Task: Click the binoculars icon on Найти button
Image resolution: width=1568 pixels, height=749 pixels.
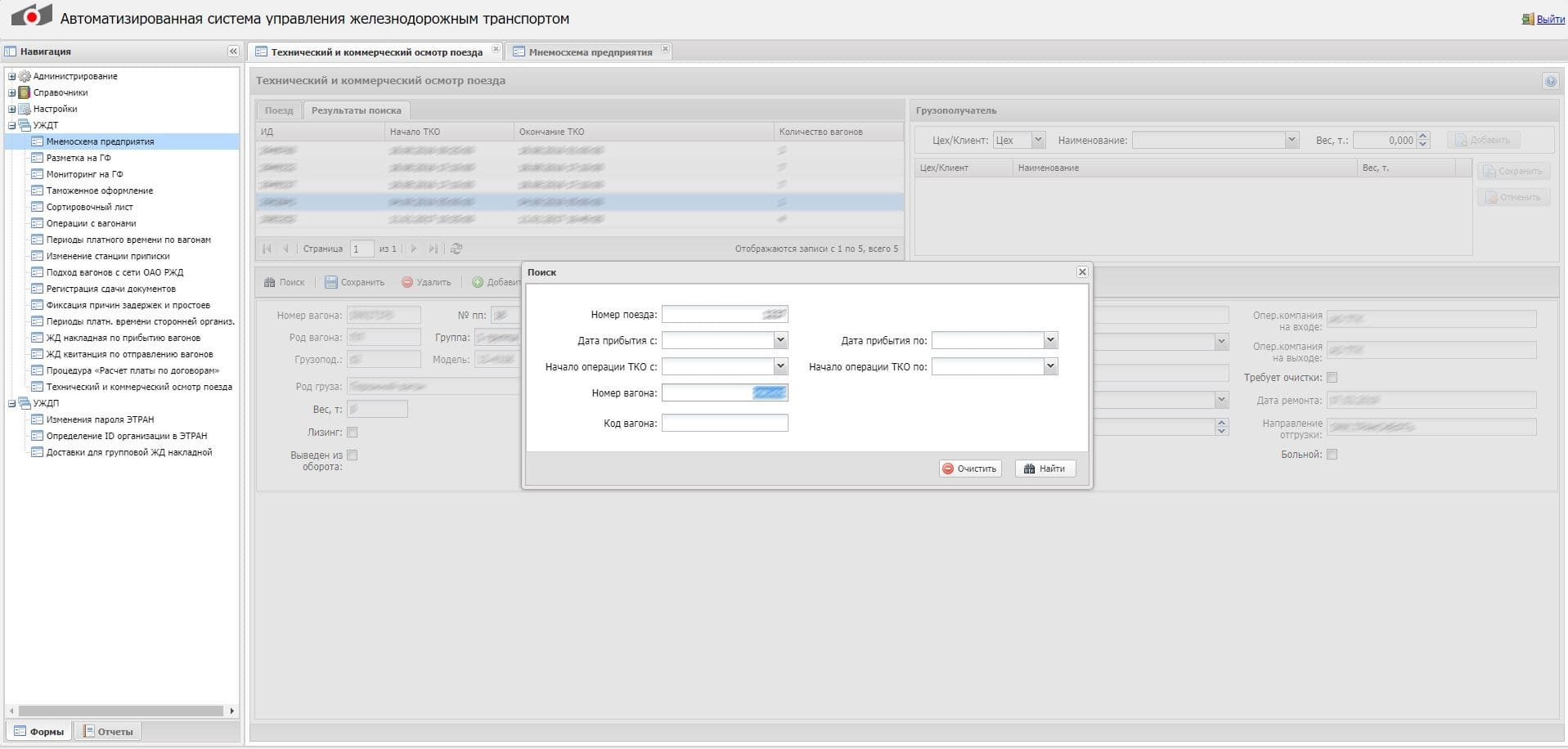Action: tap(1029, 469)
